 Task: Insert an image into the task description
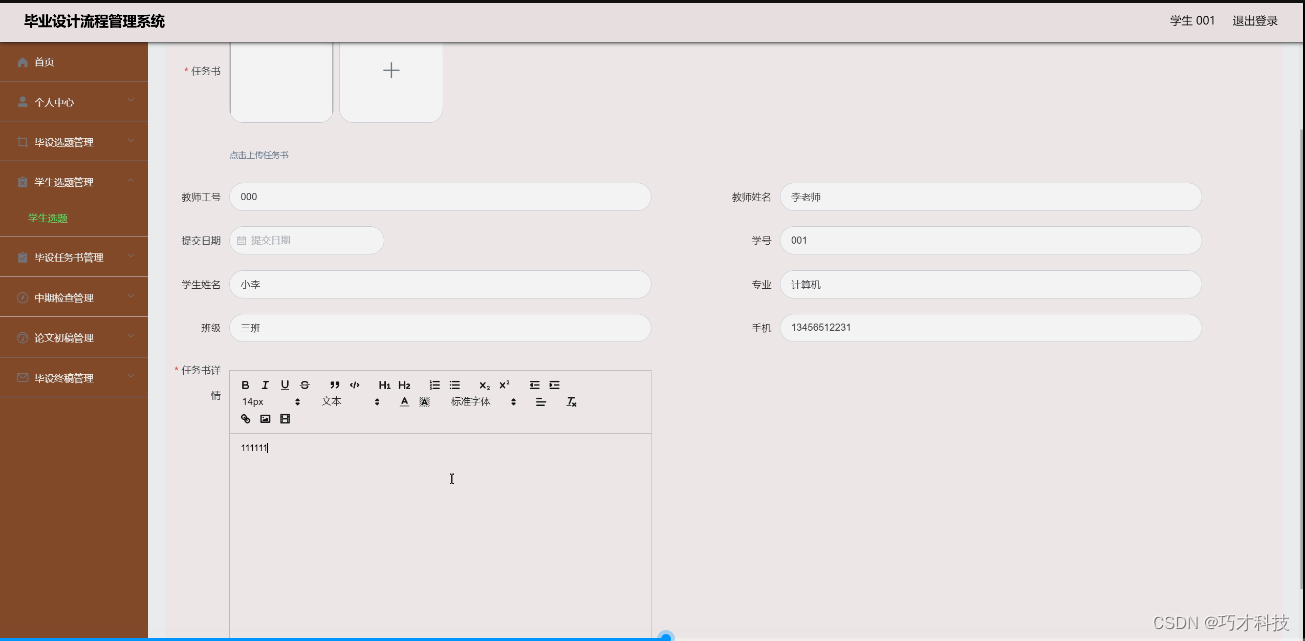coord(264,418)
